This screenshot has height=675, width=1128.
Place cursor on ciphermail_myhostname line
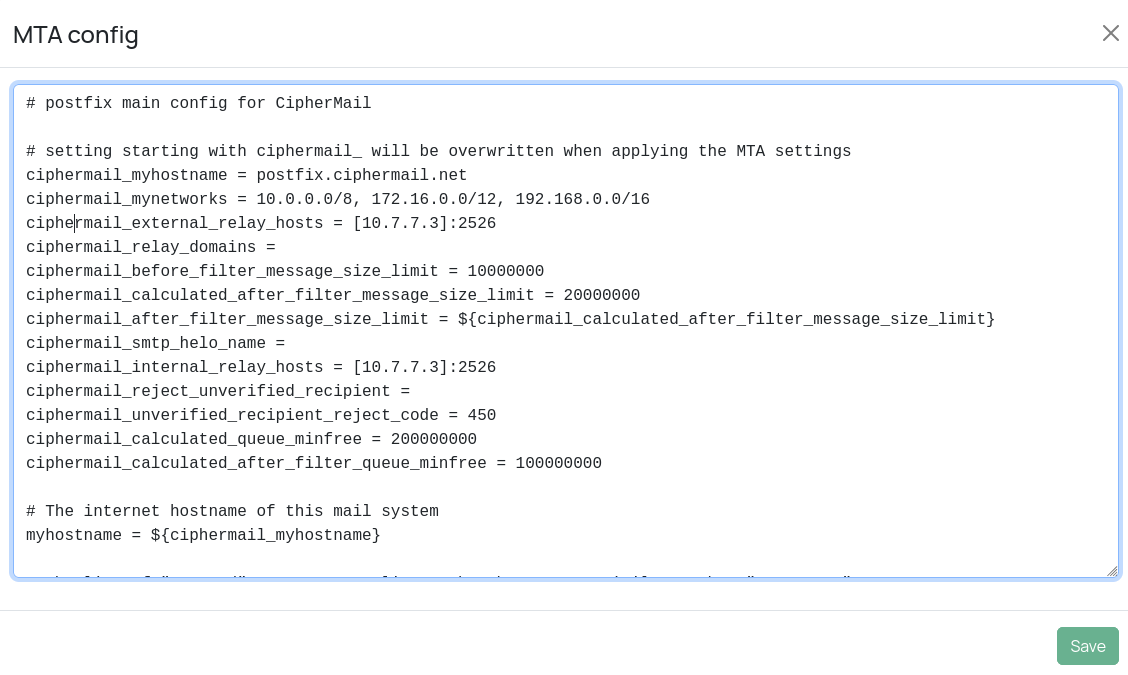click(x=246, y=176)
